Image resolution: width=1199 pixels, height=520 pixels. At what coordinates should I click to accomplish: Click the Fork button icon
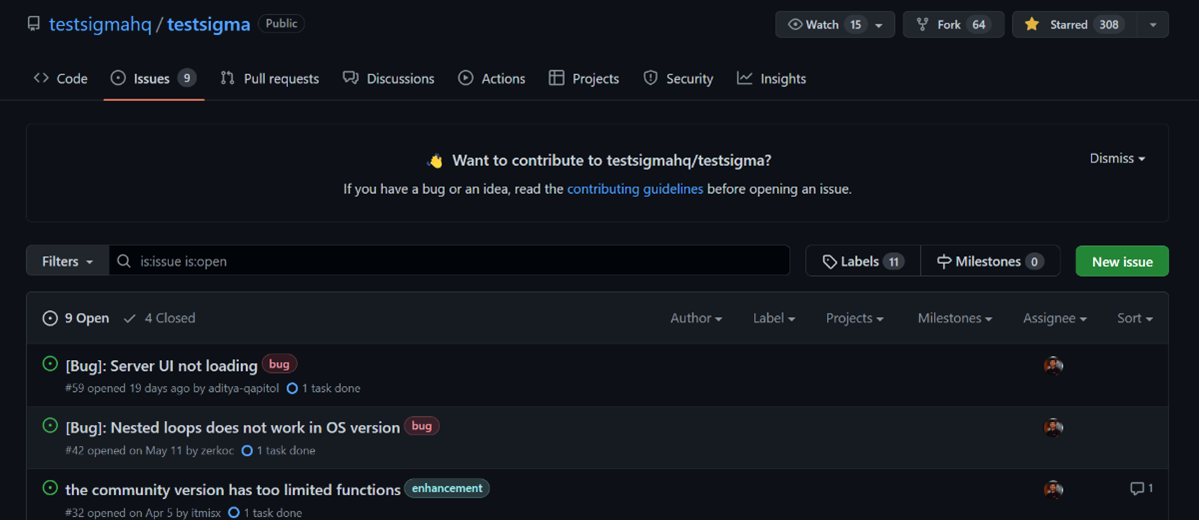click(x=922, y=24)
